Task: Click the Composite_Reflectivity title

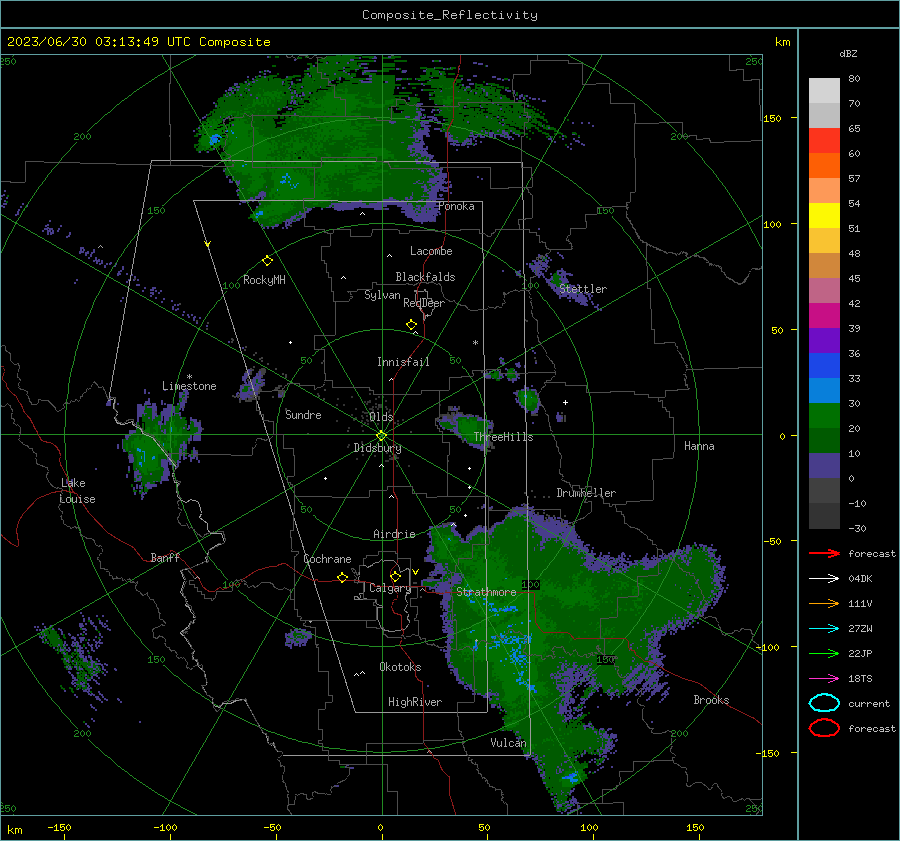Action: point(450,15)
